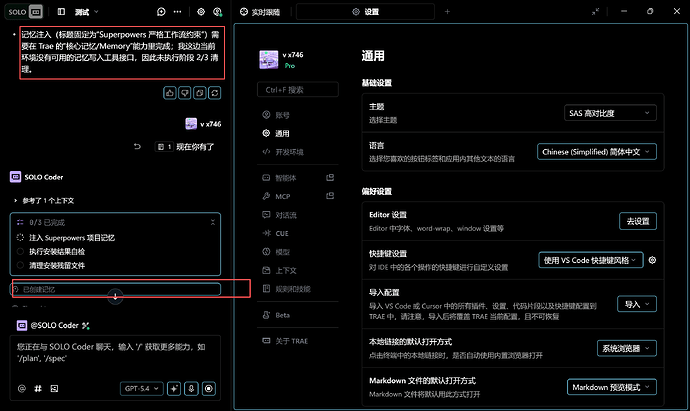This screenshot has height=411, width=690.
Task: Select the 执行安装结果自检 task
Action: 57,252
